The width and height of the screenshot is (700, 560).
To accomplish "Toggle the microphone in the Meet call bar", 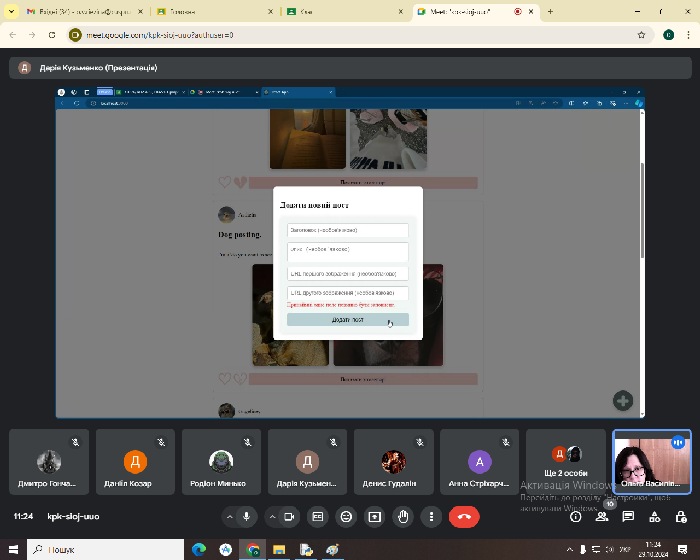I will click(246, 517).
